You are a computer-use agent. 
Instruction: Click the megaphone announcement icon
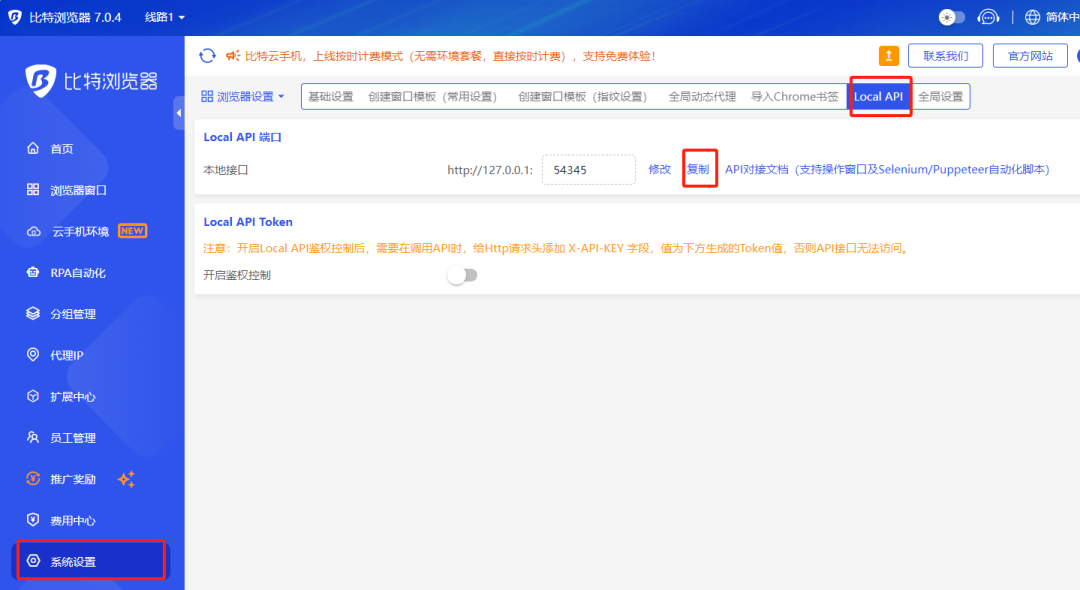pyautogui.click(x=233, y=56)
